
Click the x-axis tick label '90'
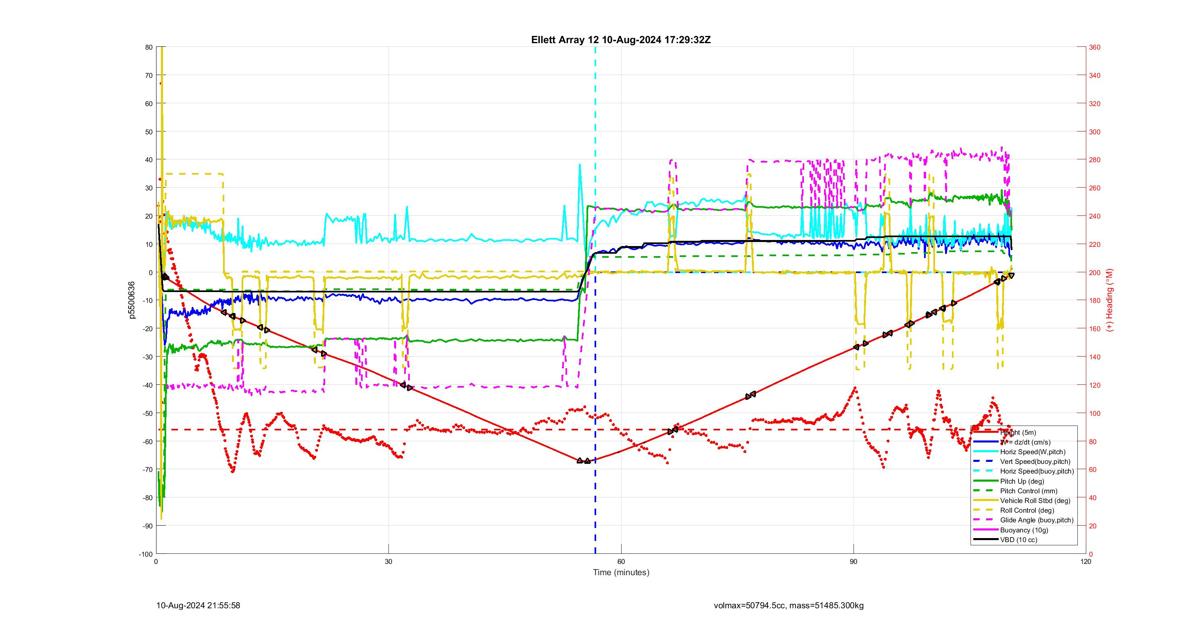tap(853, 562)
